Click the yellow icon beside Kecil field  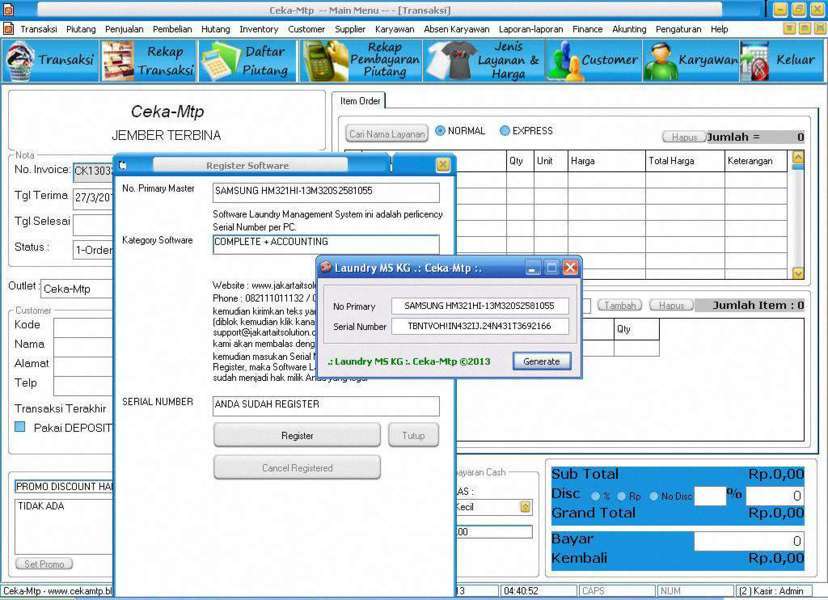(525, 507)
